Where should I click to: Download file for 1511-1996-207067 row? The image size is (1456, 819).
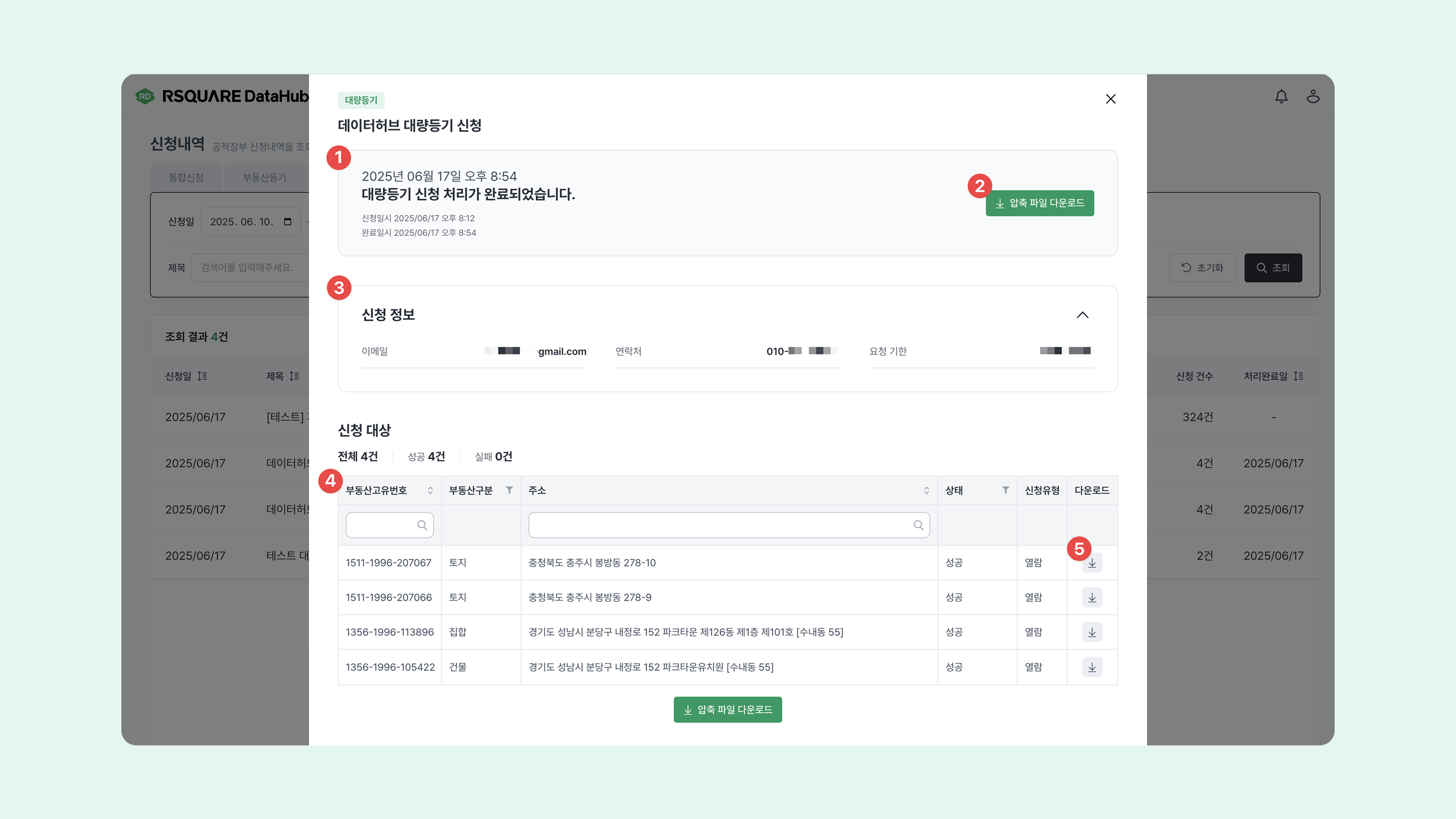pos(1092,563)
